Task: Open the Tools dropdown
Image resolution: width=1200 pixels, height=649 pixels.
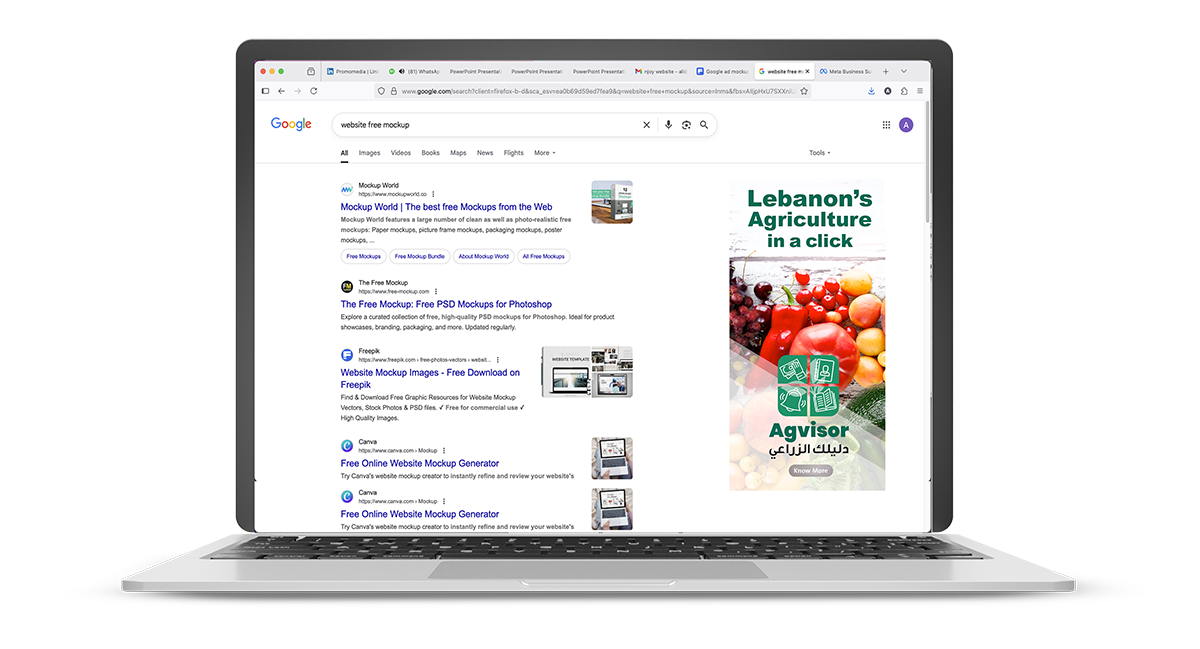Action: tap(819, 153)
